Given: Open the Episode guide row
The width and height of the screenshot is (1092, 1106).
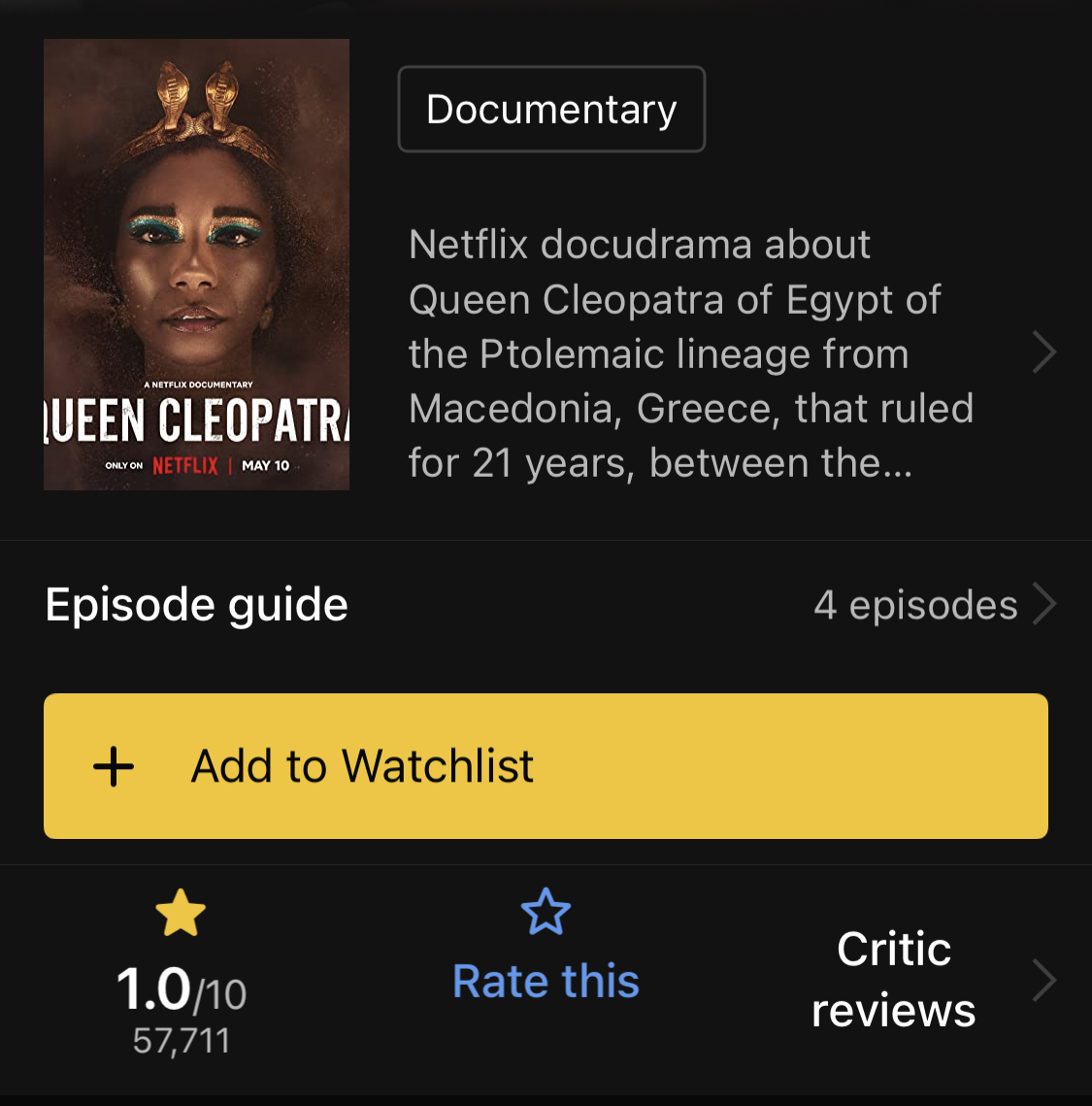Looking at the screenshot, I should click(546, 605).
